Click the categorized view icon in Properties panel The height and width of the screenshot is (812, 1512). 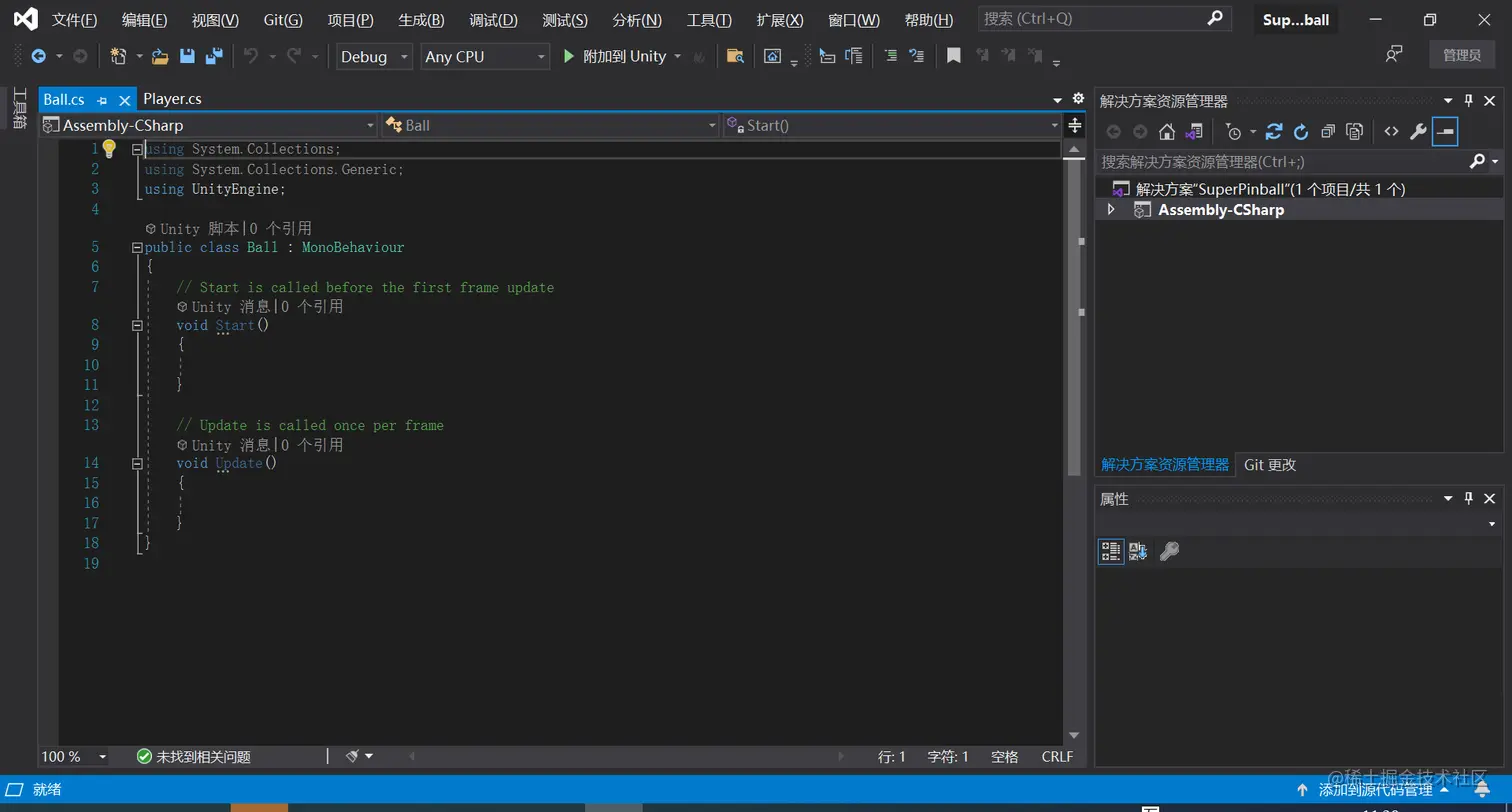[x=1111, y=551]
